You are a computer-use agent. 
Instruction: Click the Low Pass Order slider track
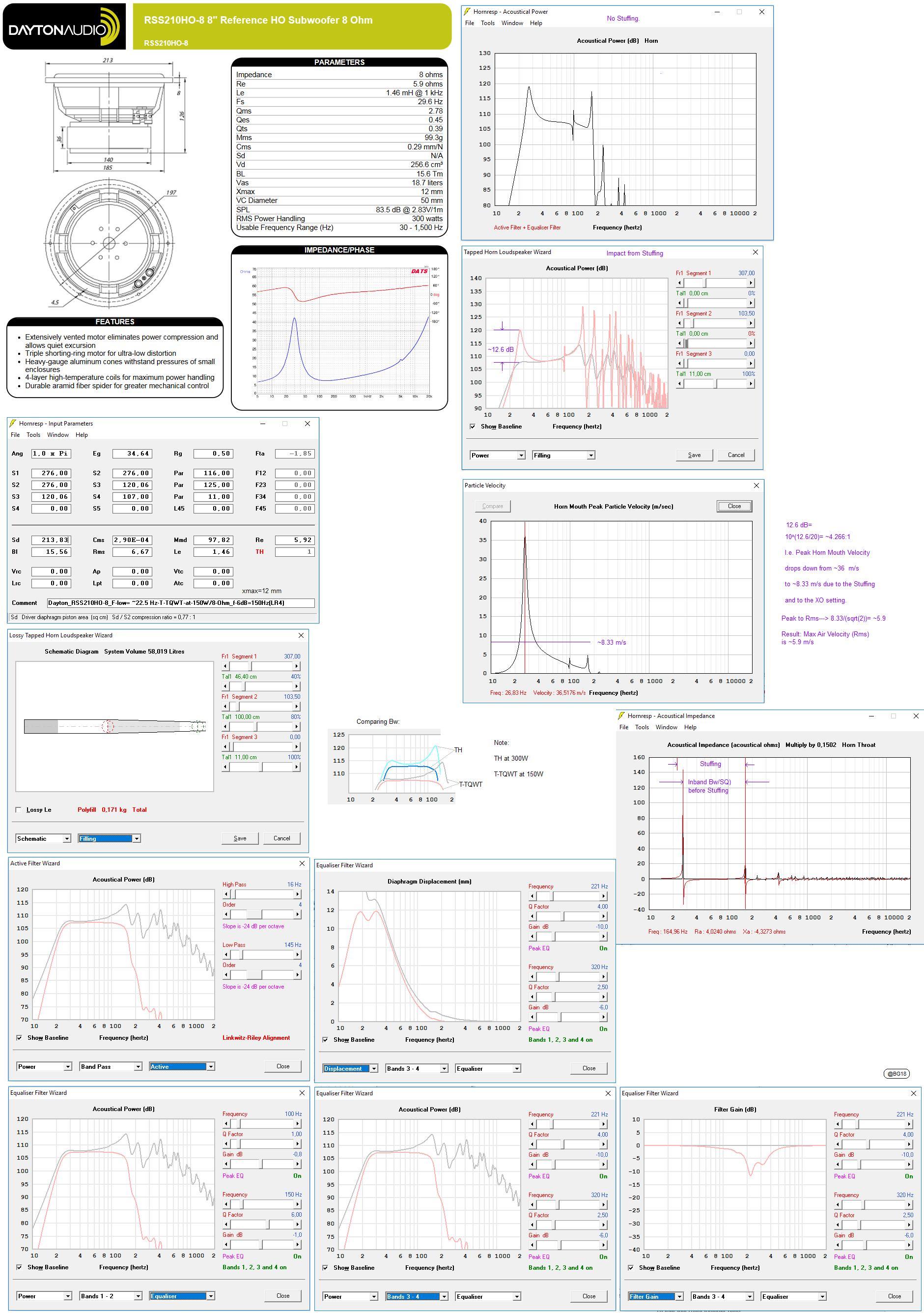pyautogui.click(x=262, y=975)
